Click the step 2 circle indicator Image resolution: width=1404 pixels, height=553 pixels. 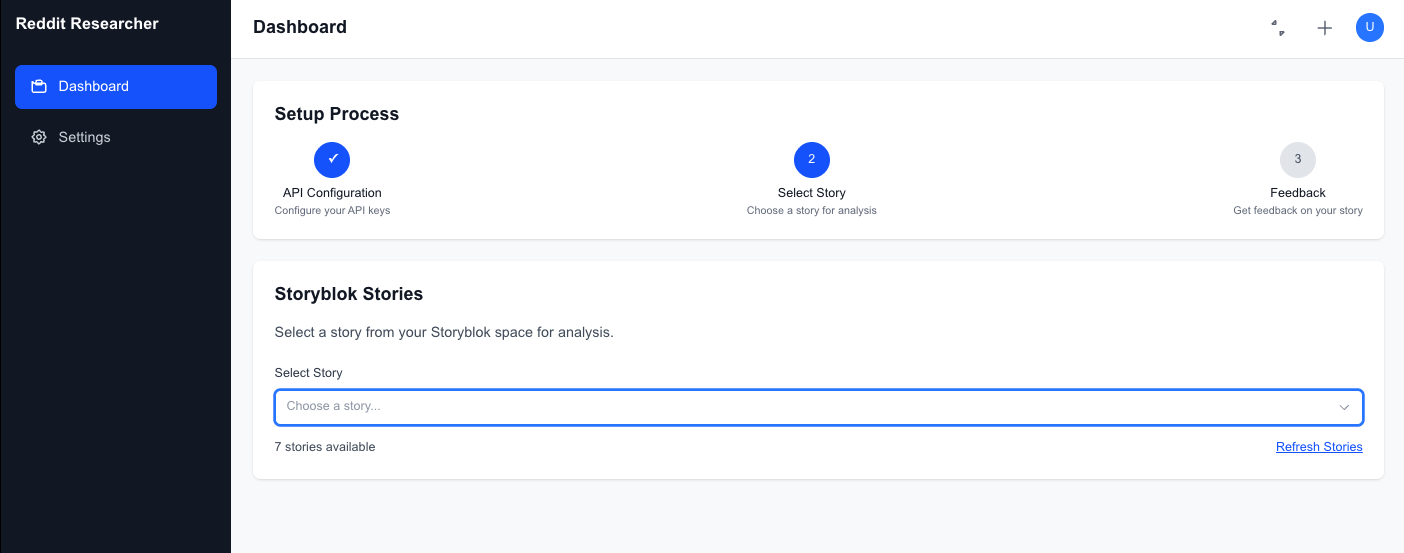tap(811, 159)
